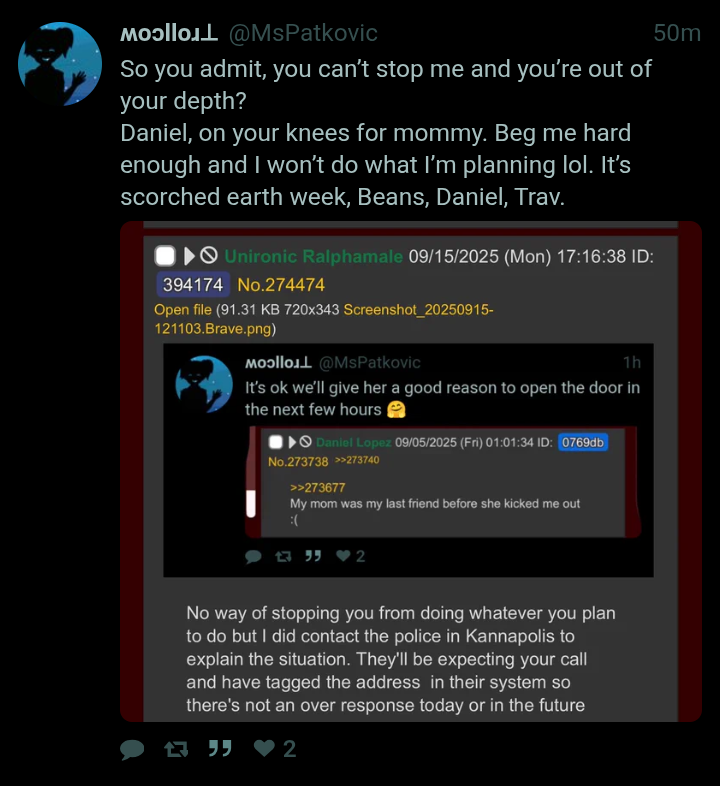Screen dimensions: 720x786
Task: Like the embedded tweet's heart icon
Action: [x=343, y=557]
